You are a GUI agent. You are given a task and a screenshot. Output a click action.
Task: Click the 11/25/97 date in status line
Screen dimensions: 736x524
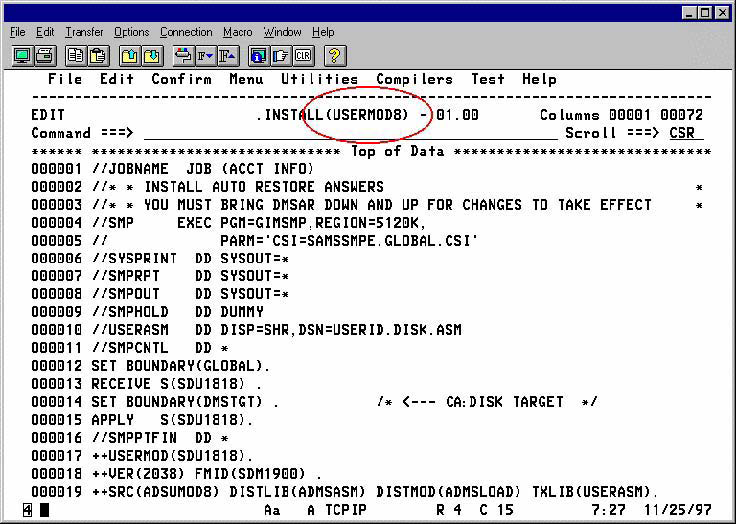[x=677, y=510]
